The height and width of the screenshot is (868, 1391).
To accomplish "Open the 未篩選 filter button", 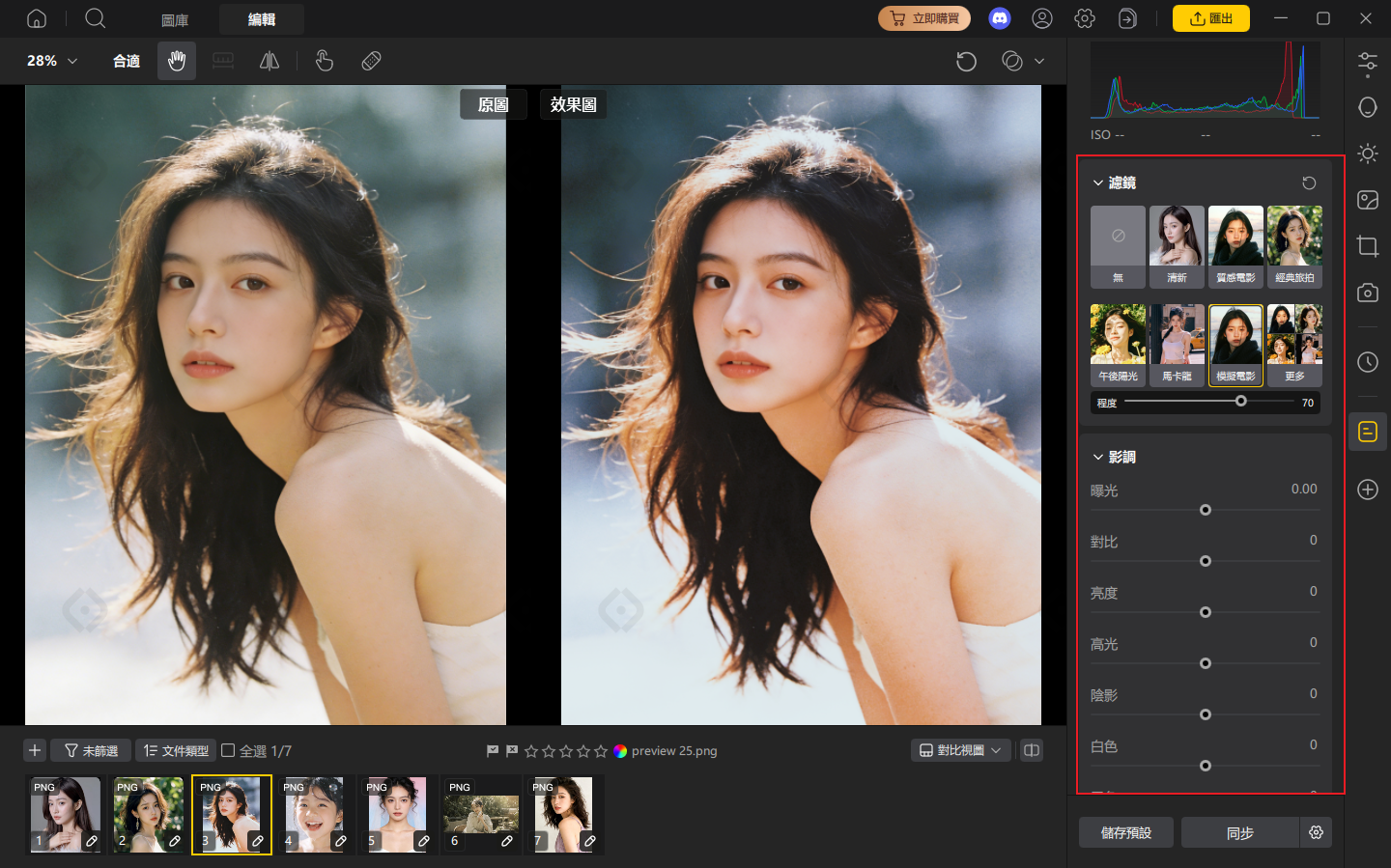I will [91, 750].
